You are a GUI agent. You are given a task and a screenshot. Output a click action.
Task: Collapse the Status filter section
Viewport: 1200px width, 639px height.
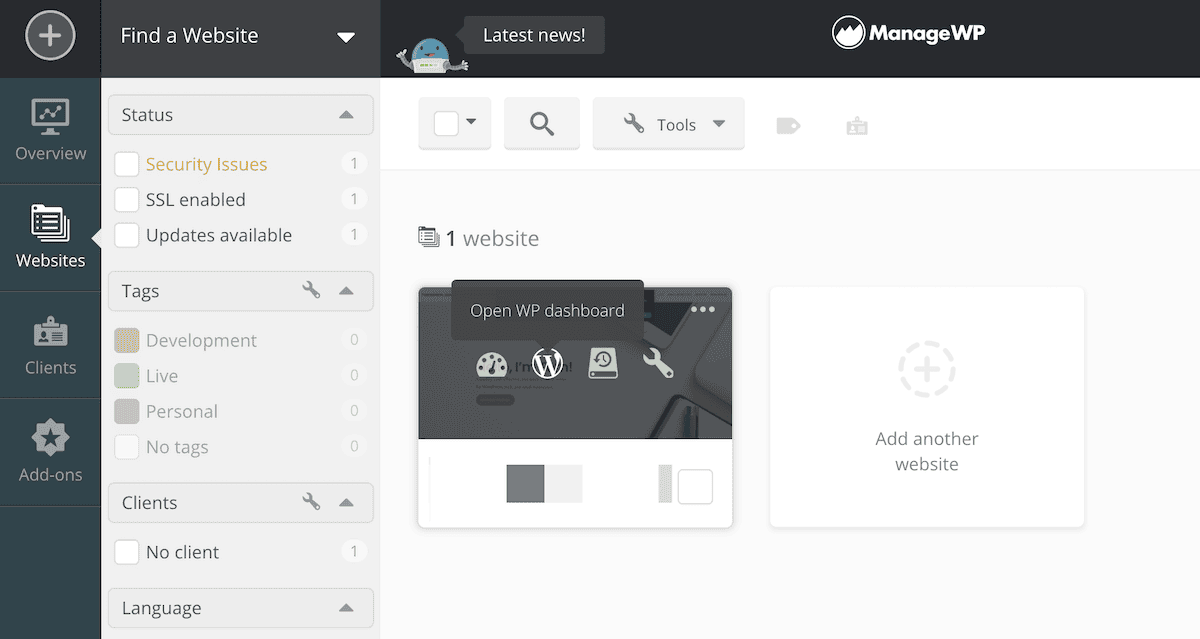[346, 115]
